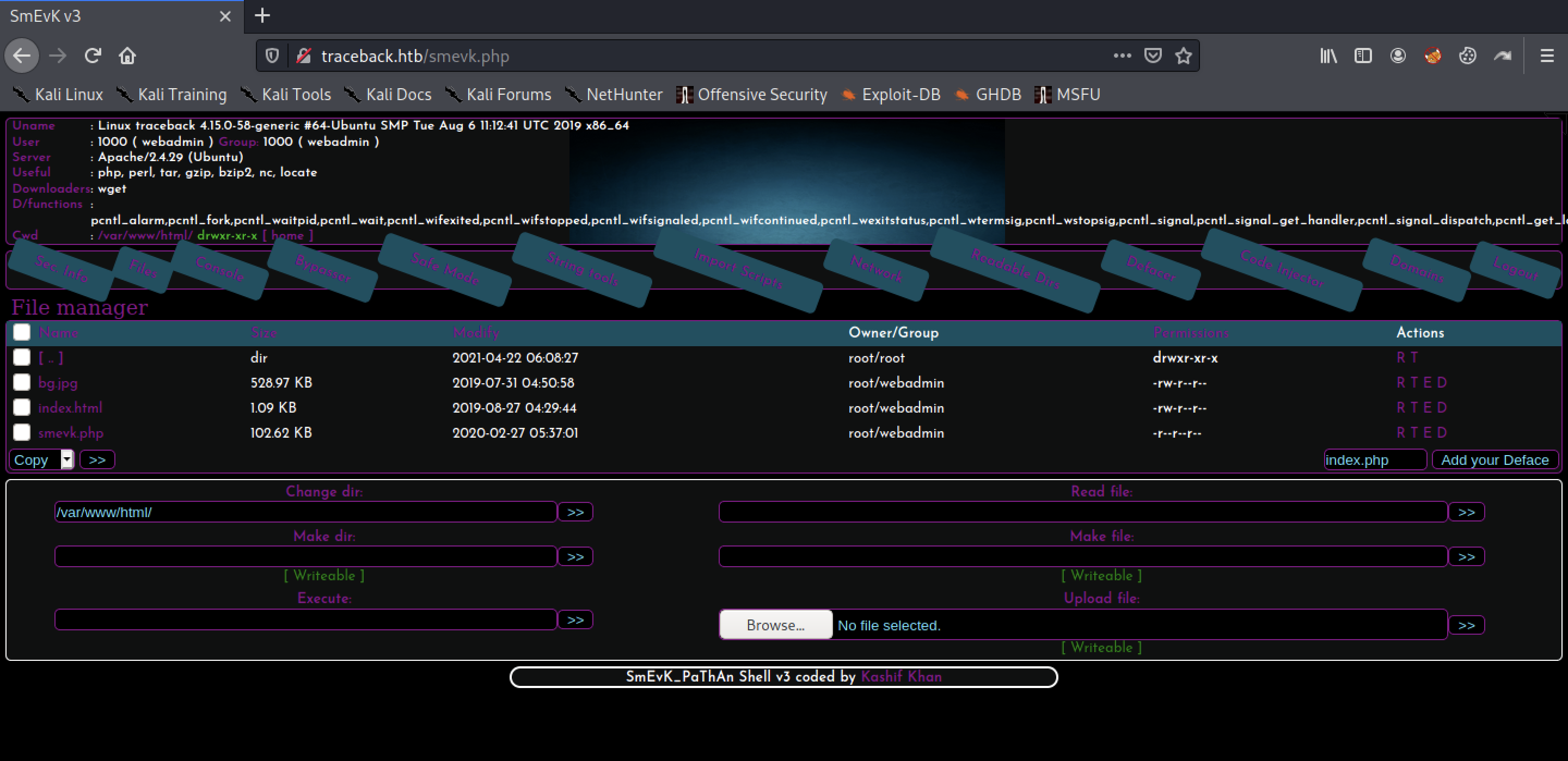Open the Sec. Info menu tab
This screenshot has width=1568, height=761.
coord(62,269)
